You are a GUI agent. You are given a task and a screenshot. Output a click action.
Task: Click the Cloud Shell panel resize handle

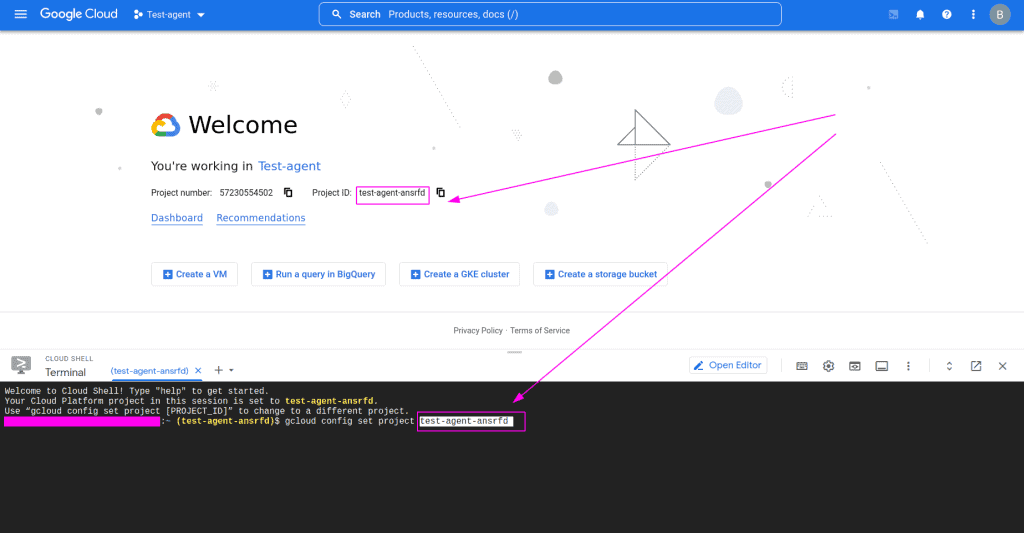(x=515, y=352)
